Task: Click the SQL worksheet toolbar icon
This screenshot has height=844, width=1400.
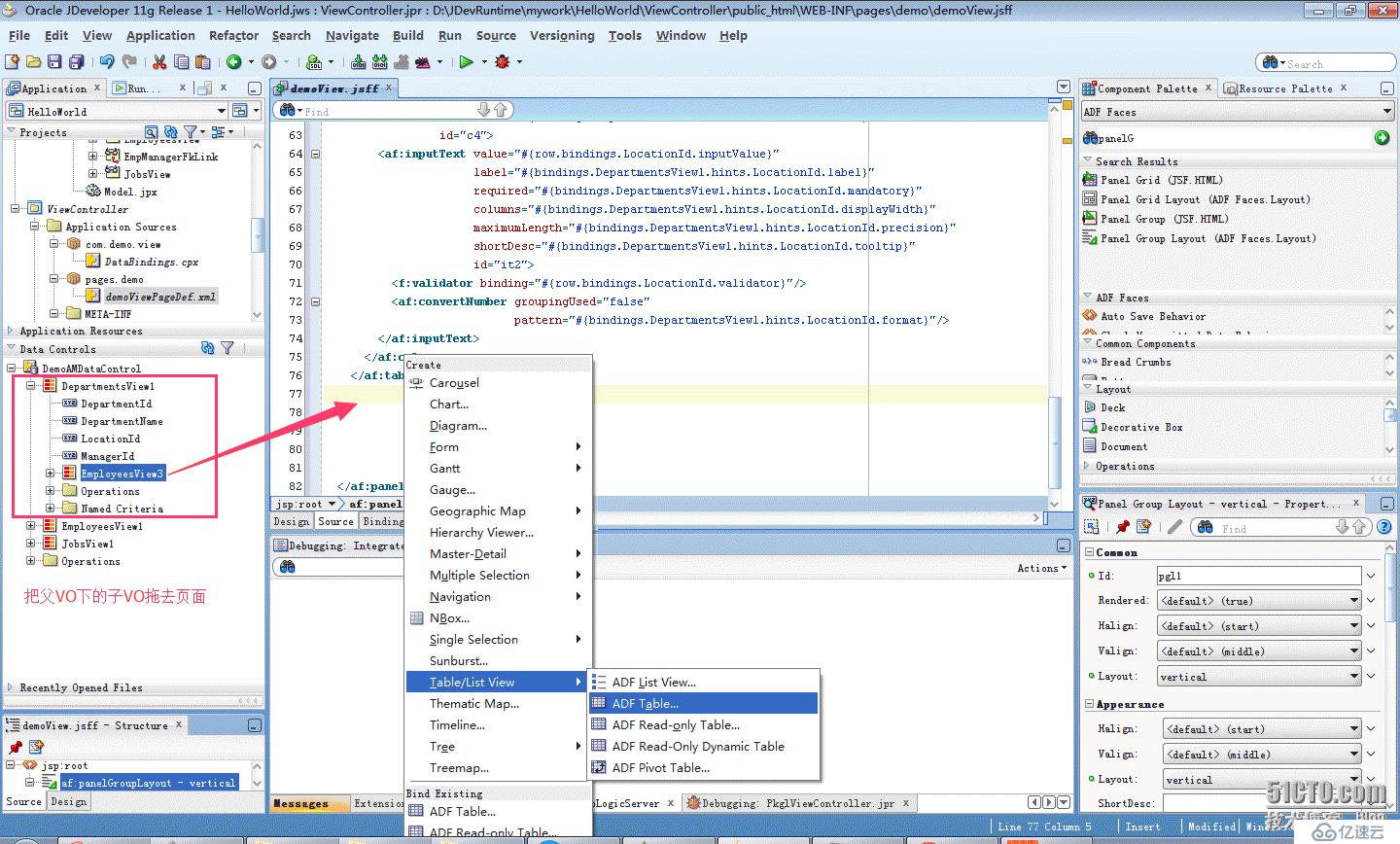Action: 314,62
